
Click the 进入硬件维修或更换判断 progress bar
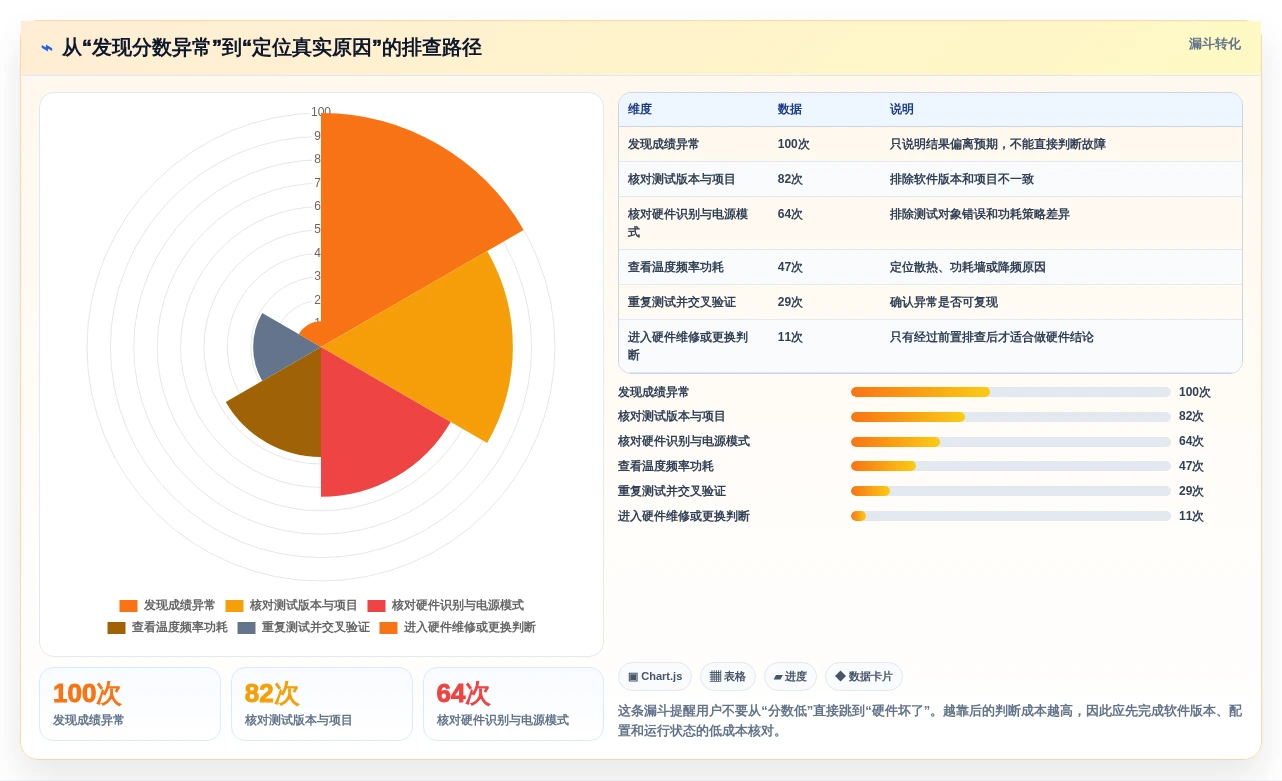(1011, 516)
